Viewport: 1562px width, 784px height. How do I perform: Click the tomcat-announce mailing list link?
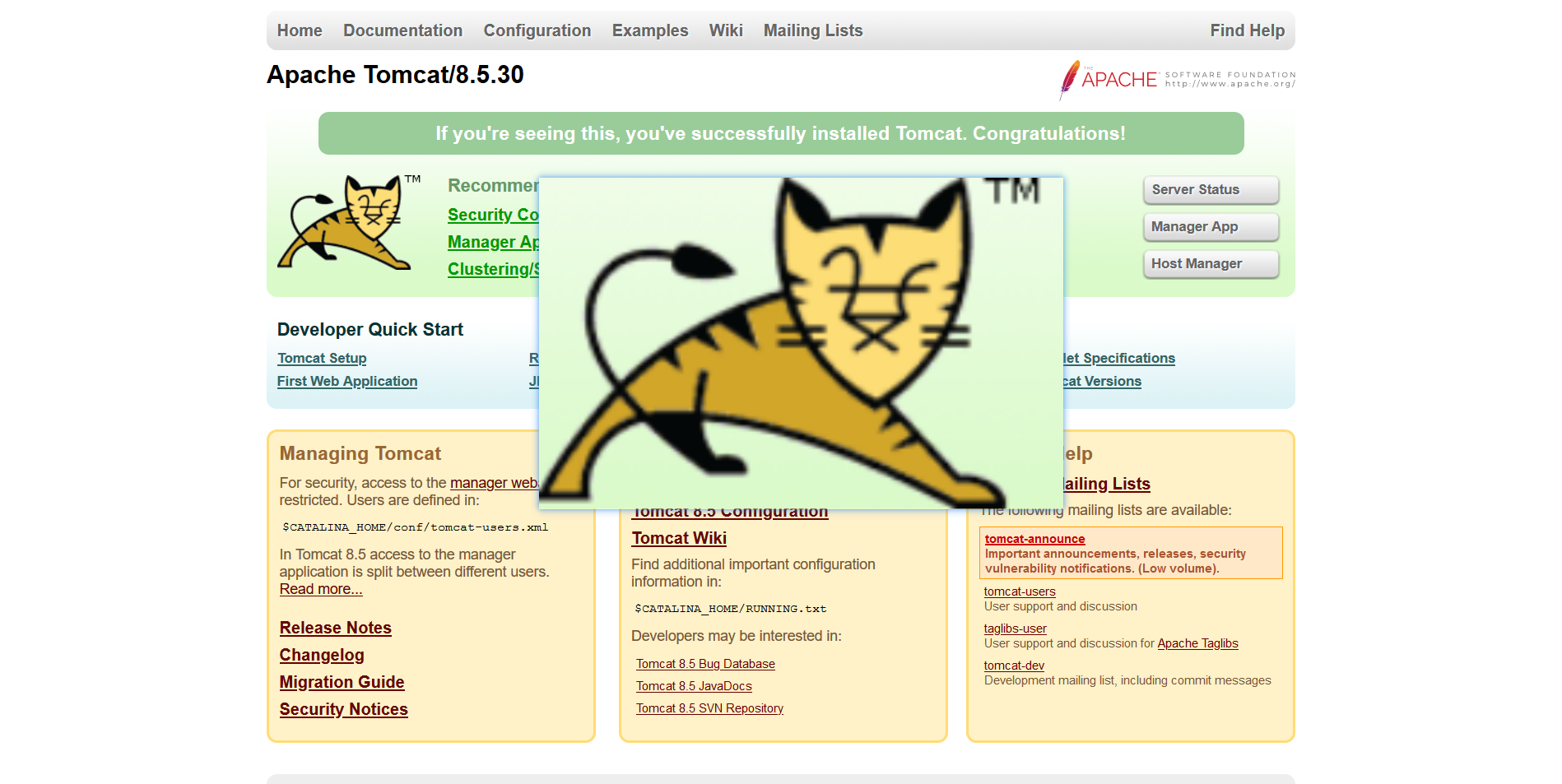click(1034, 539)
